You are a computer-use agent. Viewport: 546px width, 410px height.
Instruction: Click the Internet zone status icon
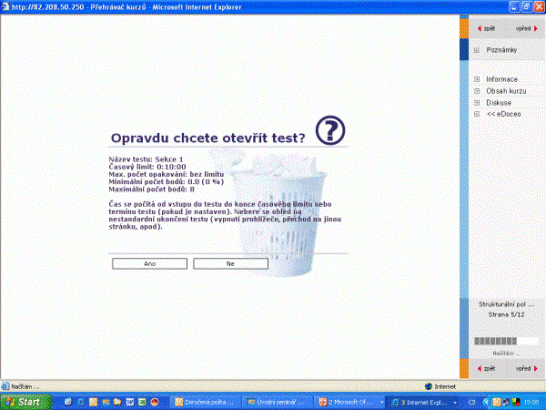429,386
